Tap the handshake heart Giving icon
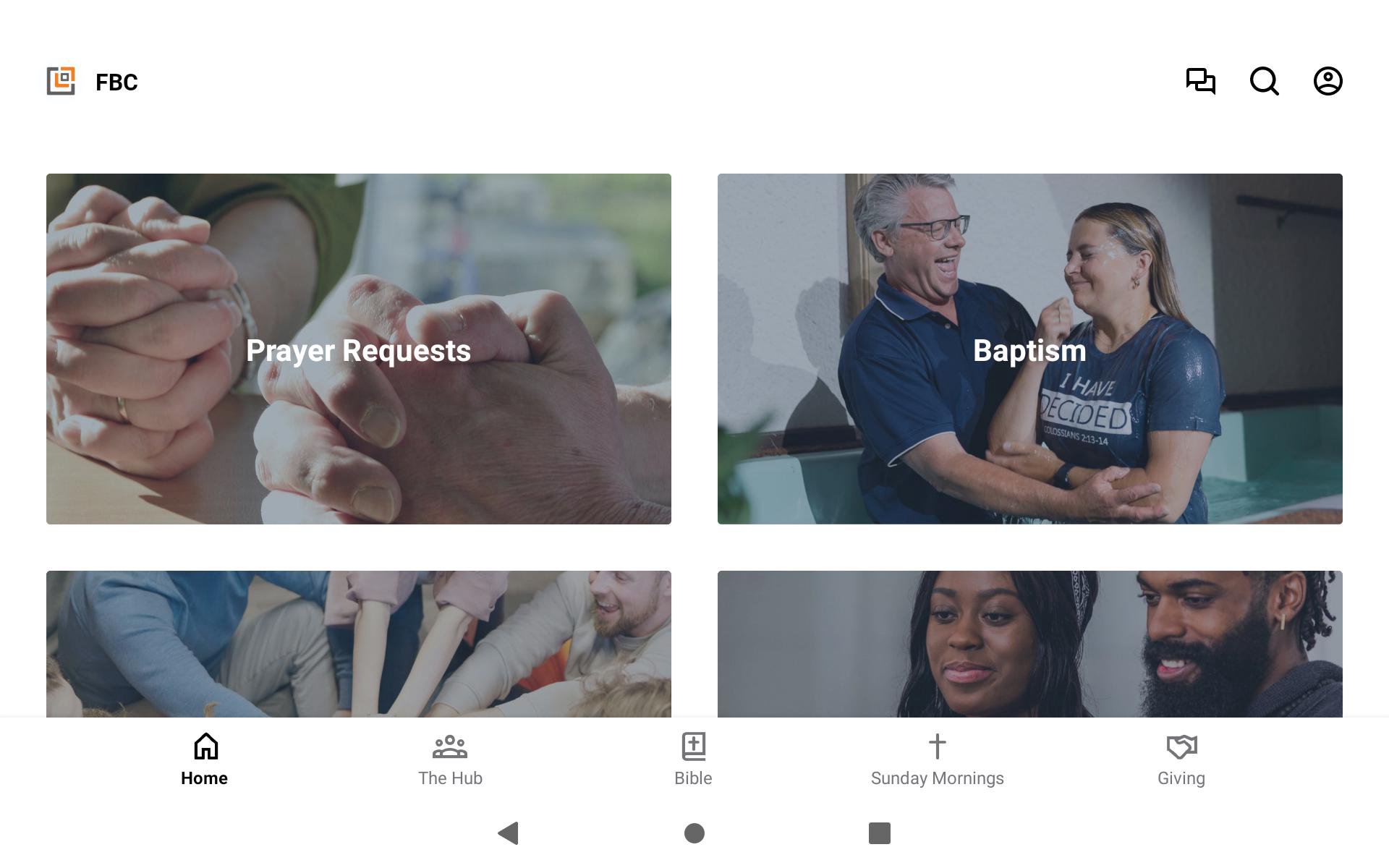1389x868 pixels. tap(1181, 746)
